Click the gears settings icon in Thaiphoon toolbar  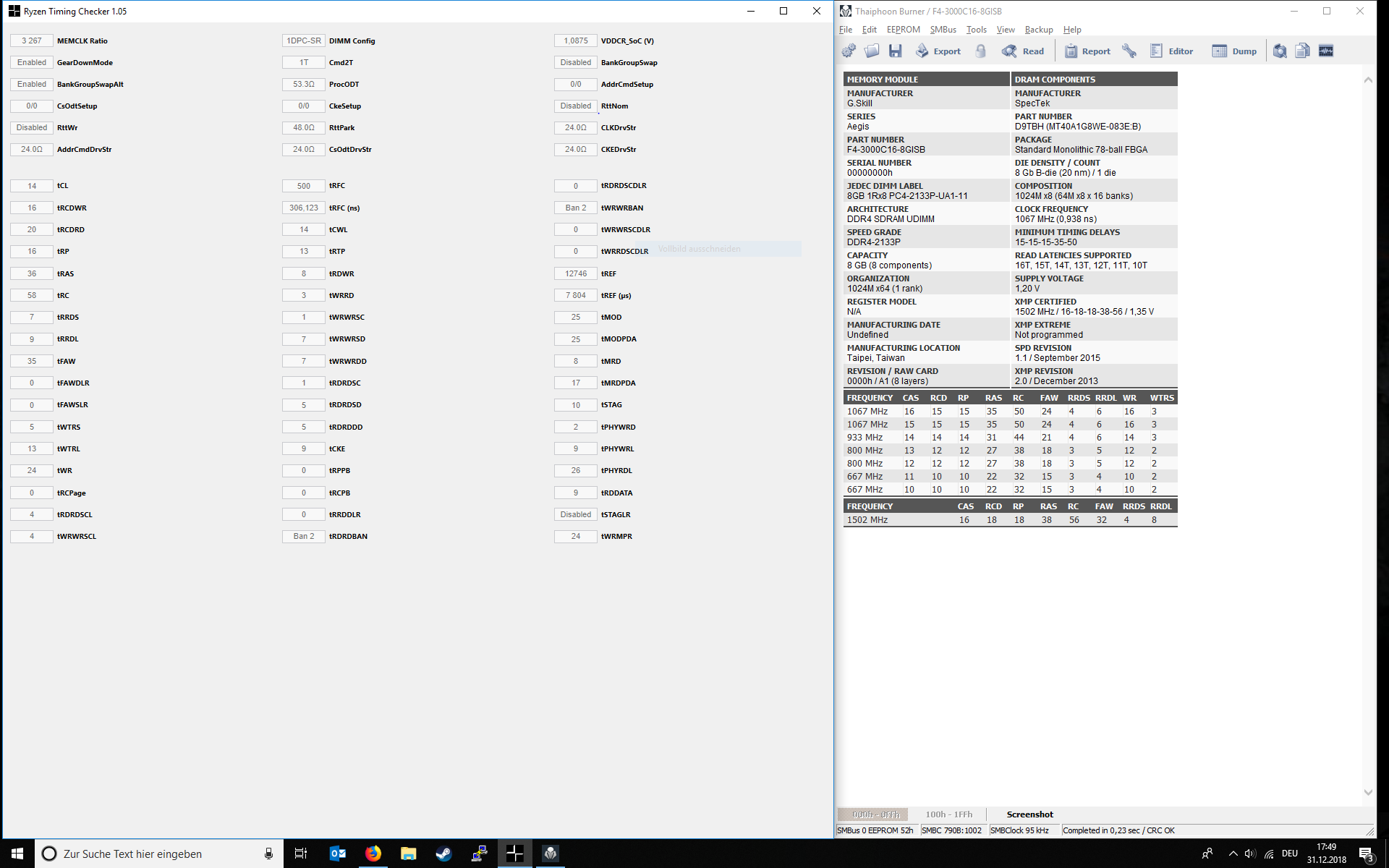(849, 51)
